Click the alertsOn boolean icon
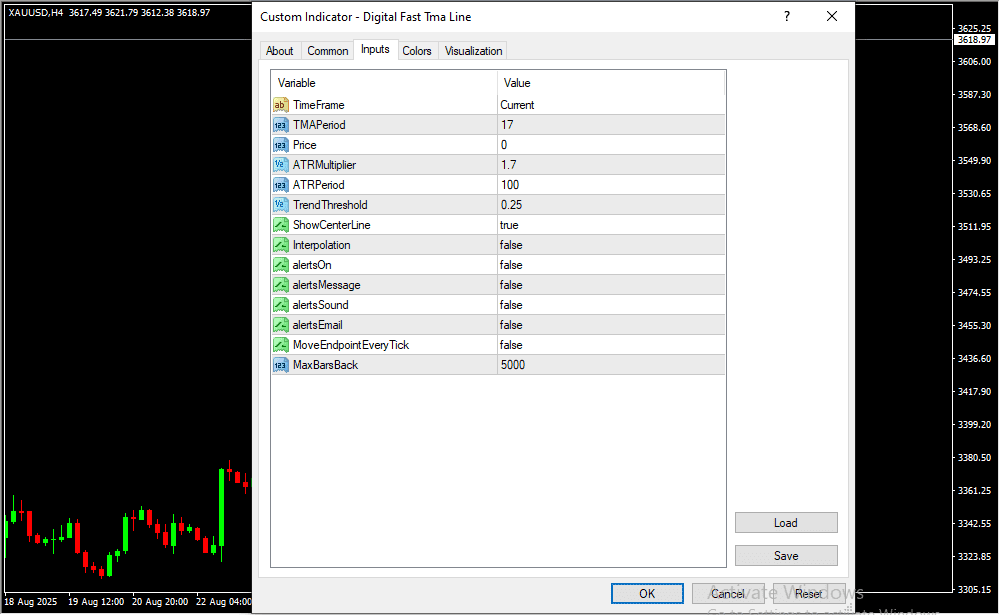This screenshot has height=615, width=1000. (x=281, y=265)
